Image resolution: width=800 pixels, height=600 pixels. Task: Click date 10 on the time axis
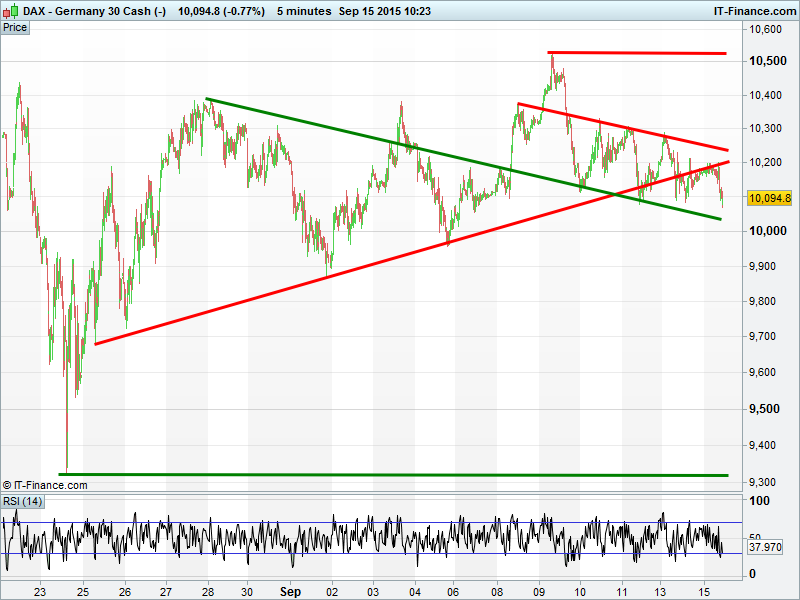[580, 592]
